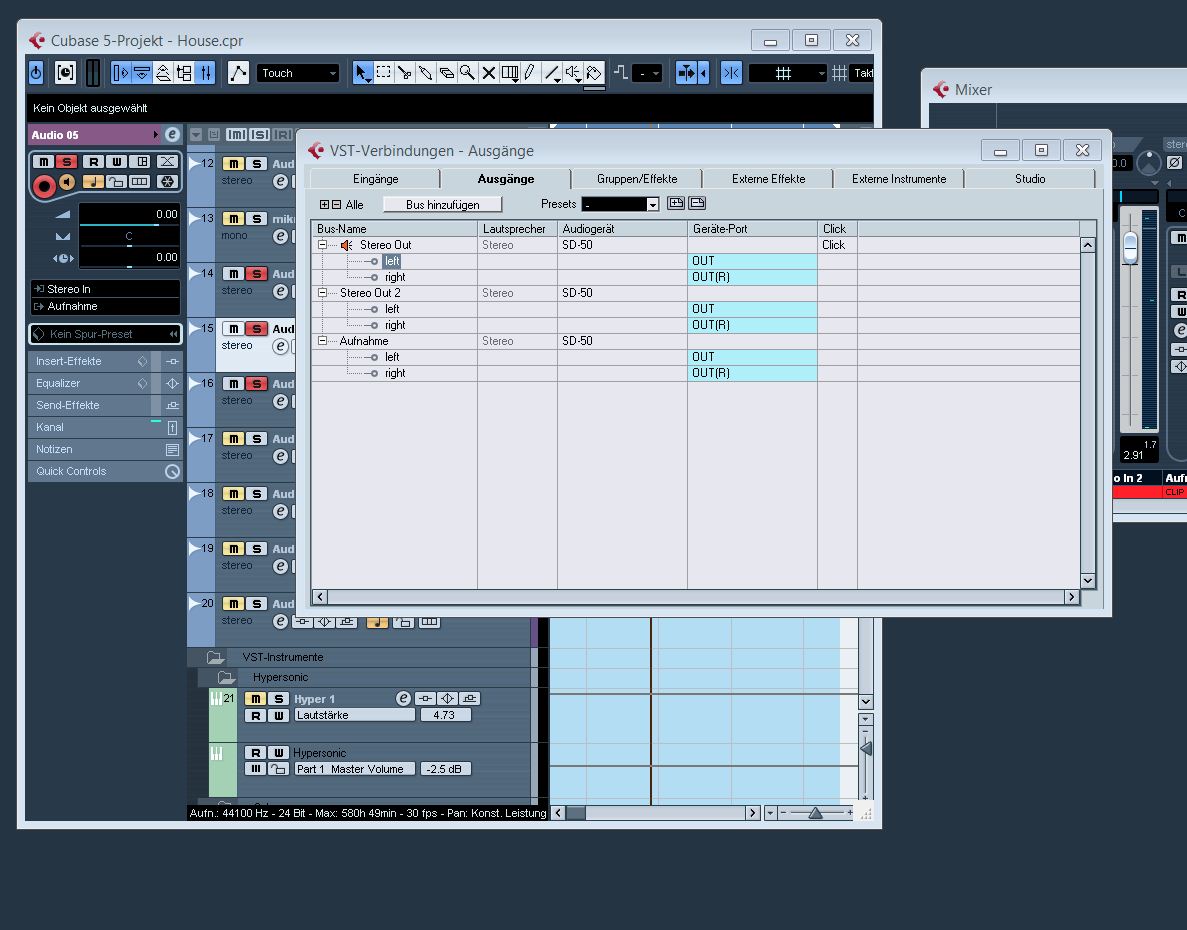Click the horizontal zoom slider in project window
Viewport: 1187px width, 930px height.
816,813
